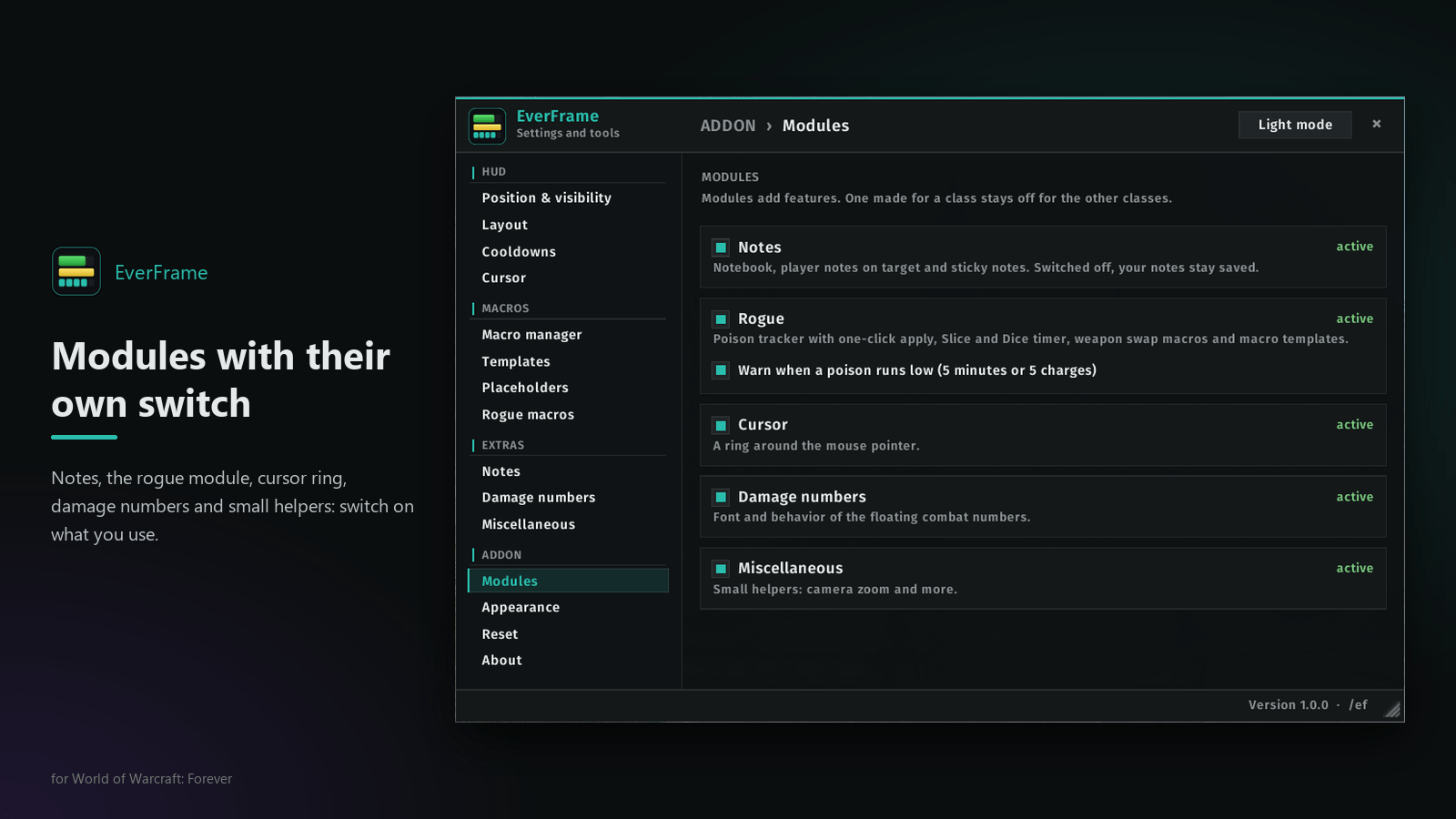Click the Notes module active status
Screen dimensions: 1456x819
click(1354, 247)
